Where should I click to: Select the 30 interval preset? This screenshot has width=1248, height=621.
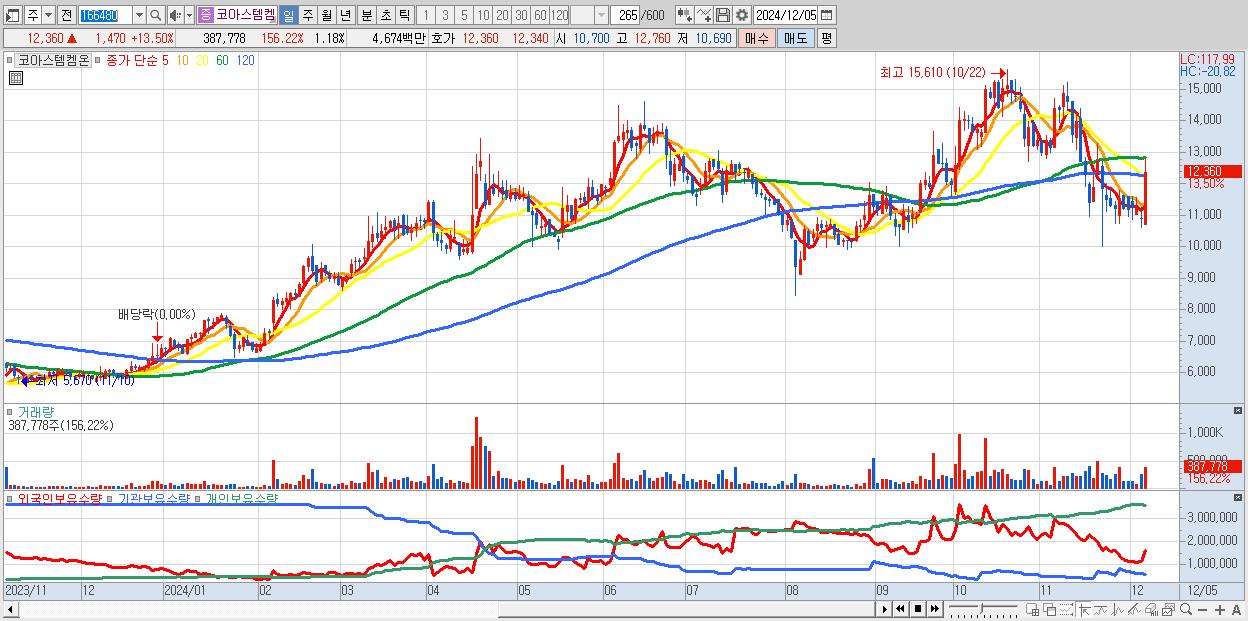(521, 16)
